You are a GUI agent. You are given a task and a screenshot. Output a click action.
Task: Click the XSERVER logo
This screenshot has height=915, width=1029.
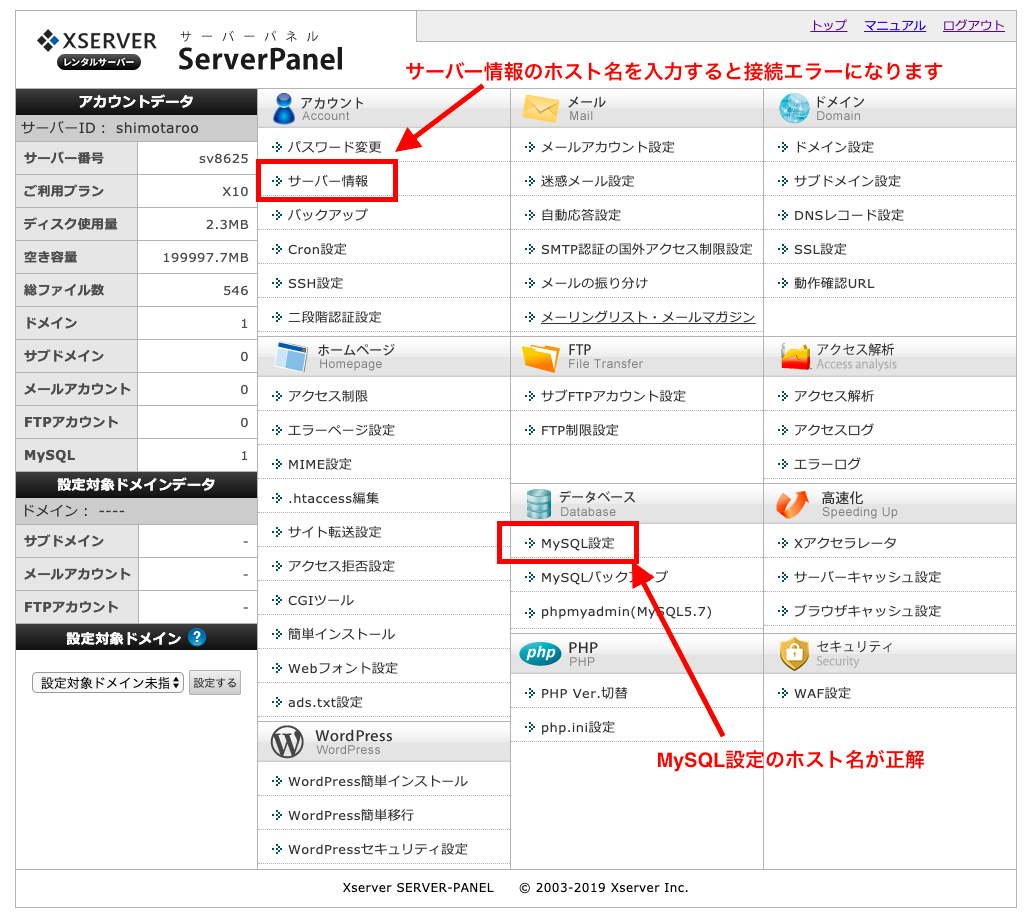[x=97, y=49]
